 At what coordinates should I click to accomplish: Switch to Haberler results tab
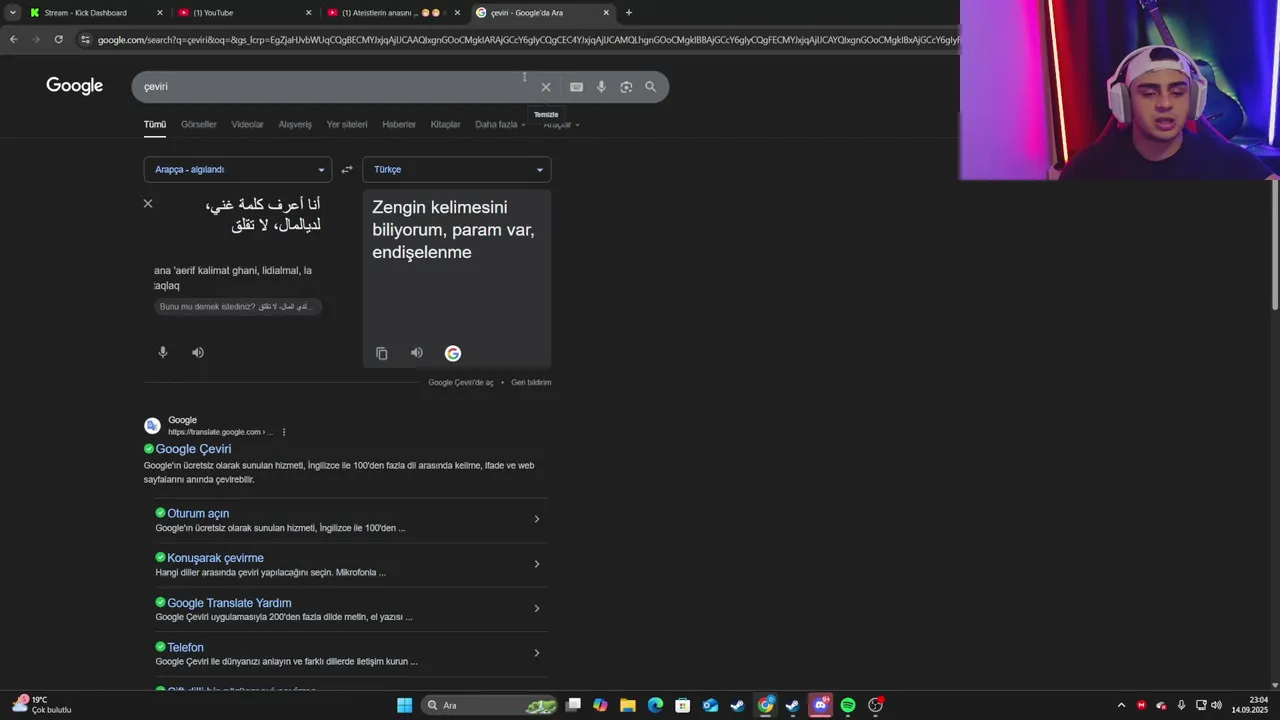point(399,125)
